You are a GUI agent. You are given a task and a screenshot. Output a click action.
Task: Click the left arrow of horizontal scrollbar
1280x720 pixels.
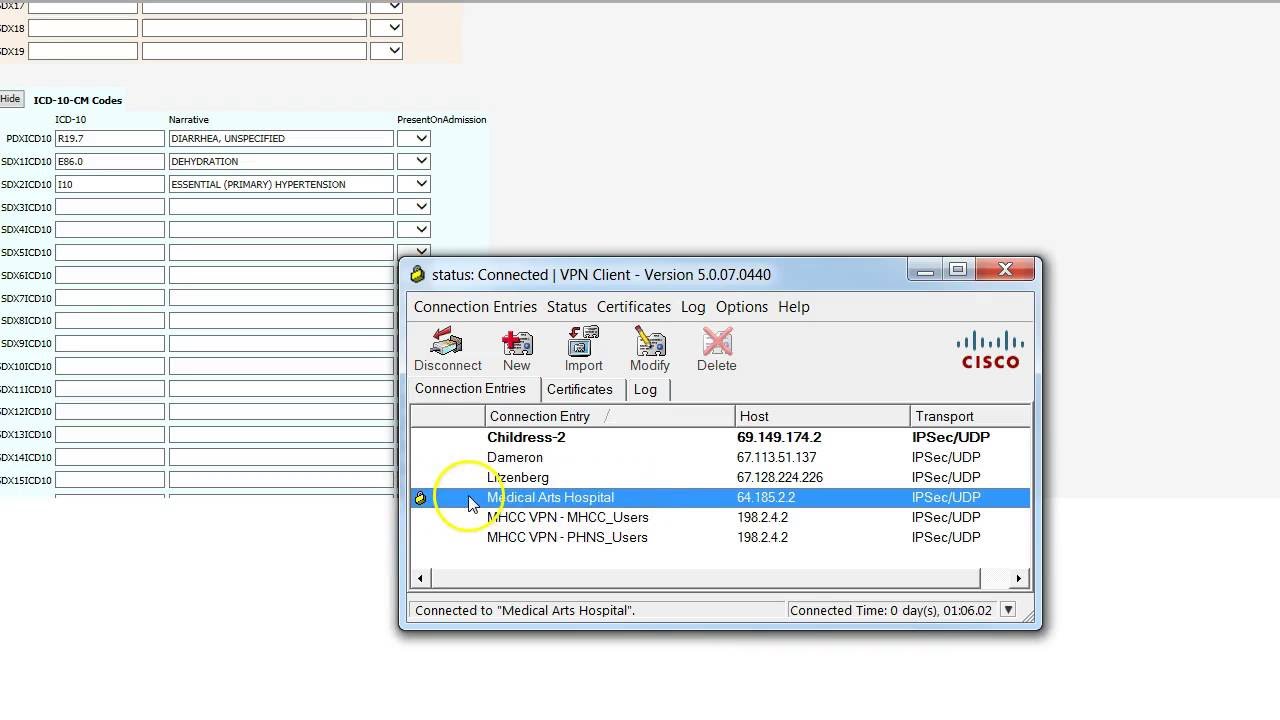[x=420, y=578]
